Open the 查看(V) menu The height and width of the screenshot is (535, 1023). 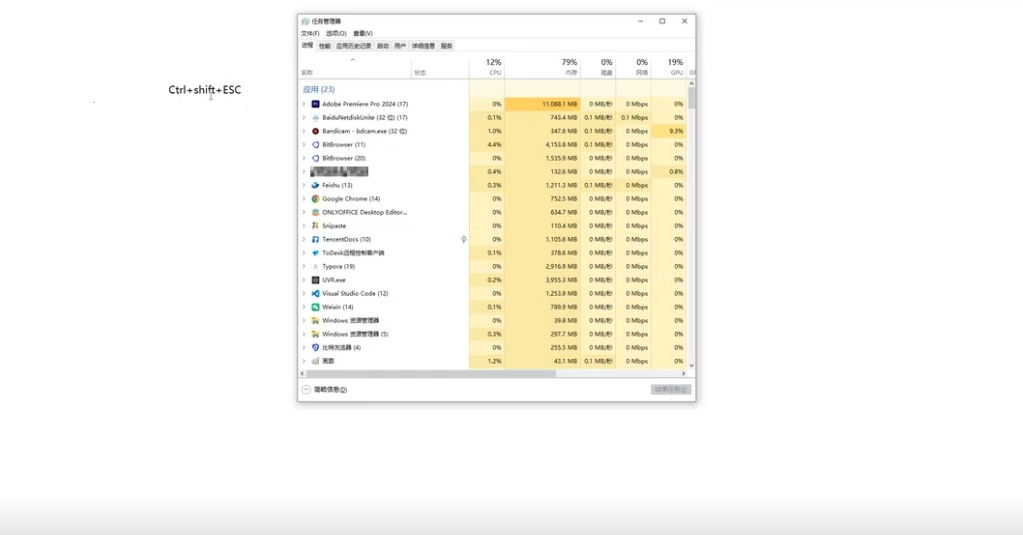point(363,33)
